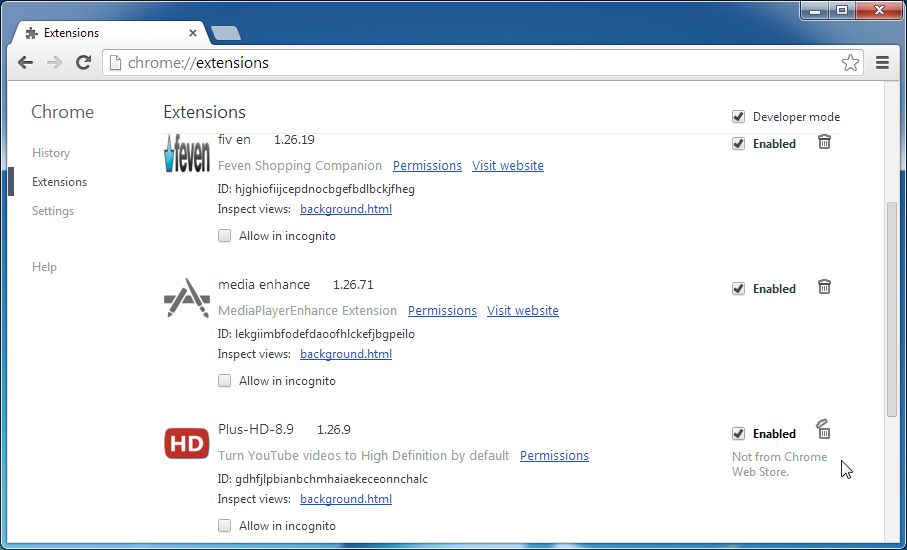Close the Extensions tab
The width and height of the screenshot is (907, 550).
(x=193, y=33)
